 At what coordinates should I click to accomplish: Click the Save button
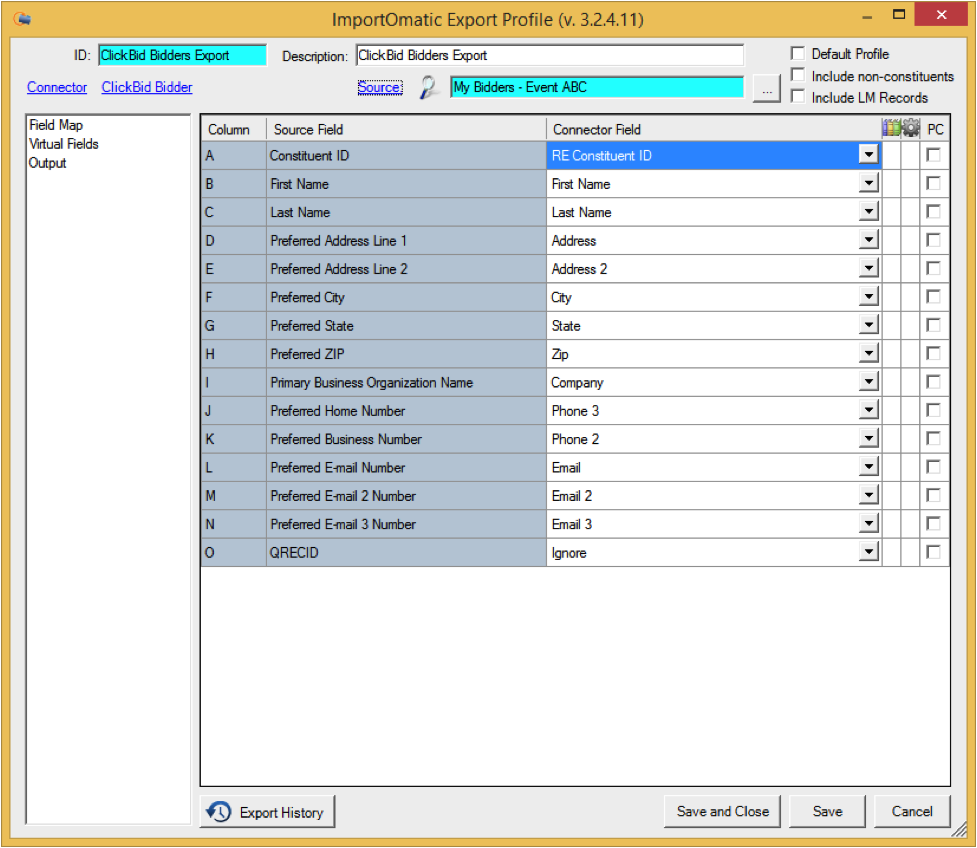[827, 811]
